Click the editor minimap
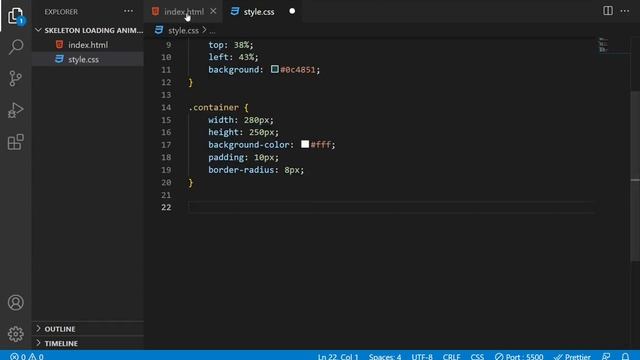640x360 pixels. pyautogui.click(x=603, y=45)
